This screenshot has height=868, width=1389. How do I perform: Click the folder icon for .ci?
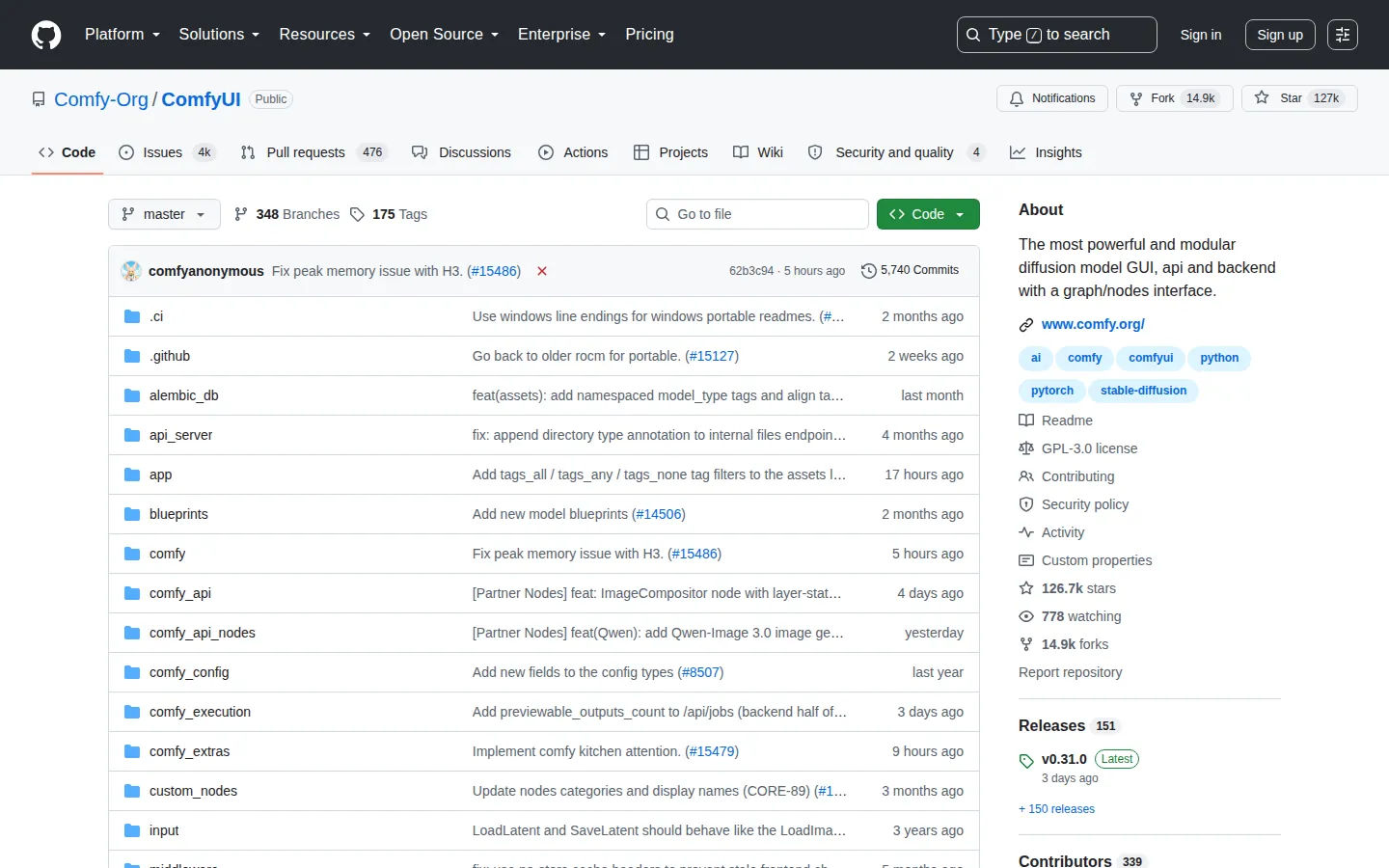tap(132, 316)
